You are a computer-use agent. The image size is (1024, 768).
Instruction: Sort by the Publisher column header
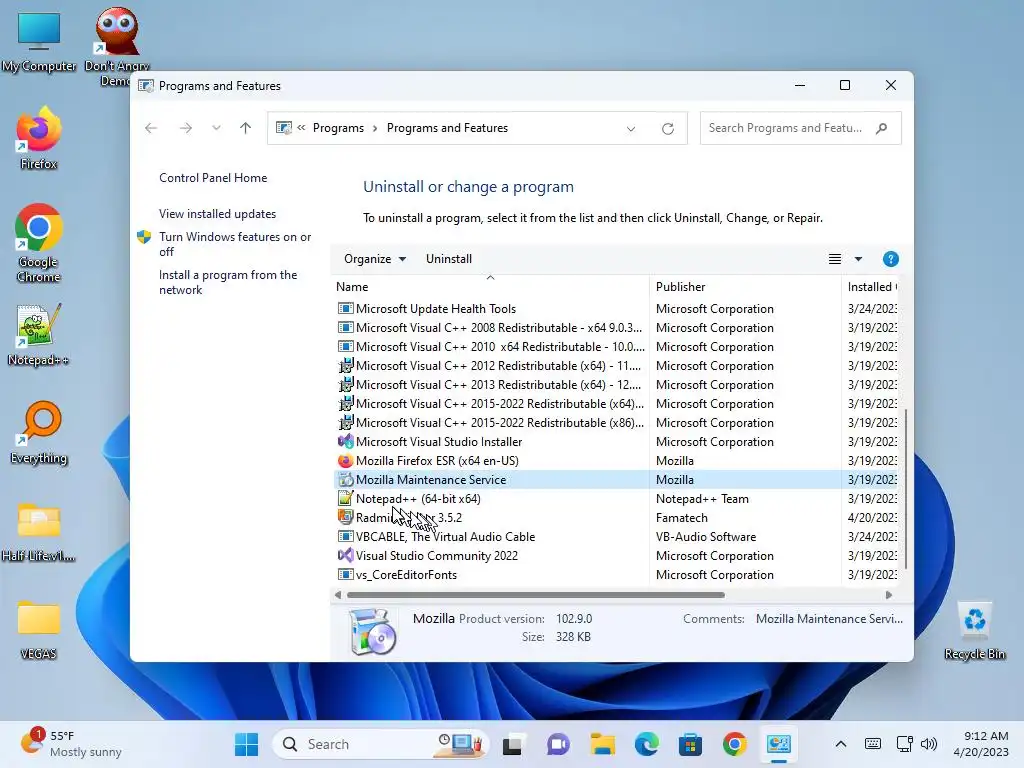(745, 287)
